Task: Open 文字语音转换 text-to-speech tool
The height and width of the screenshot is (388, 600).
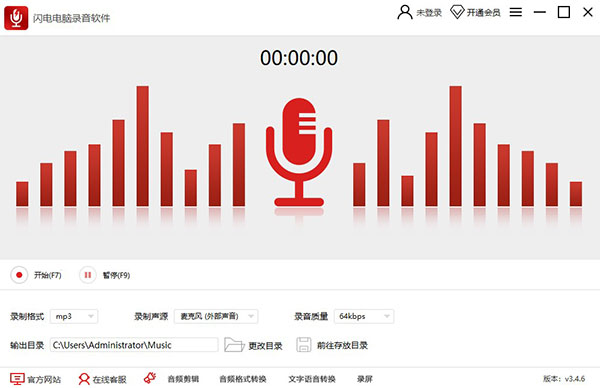Action: point(312,379)
